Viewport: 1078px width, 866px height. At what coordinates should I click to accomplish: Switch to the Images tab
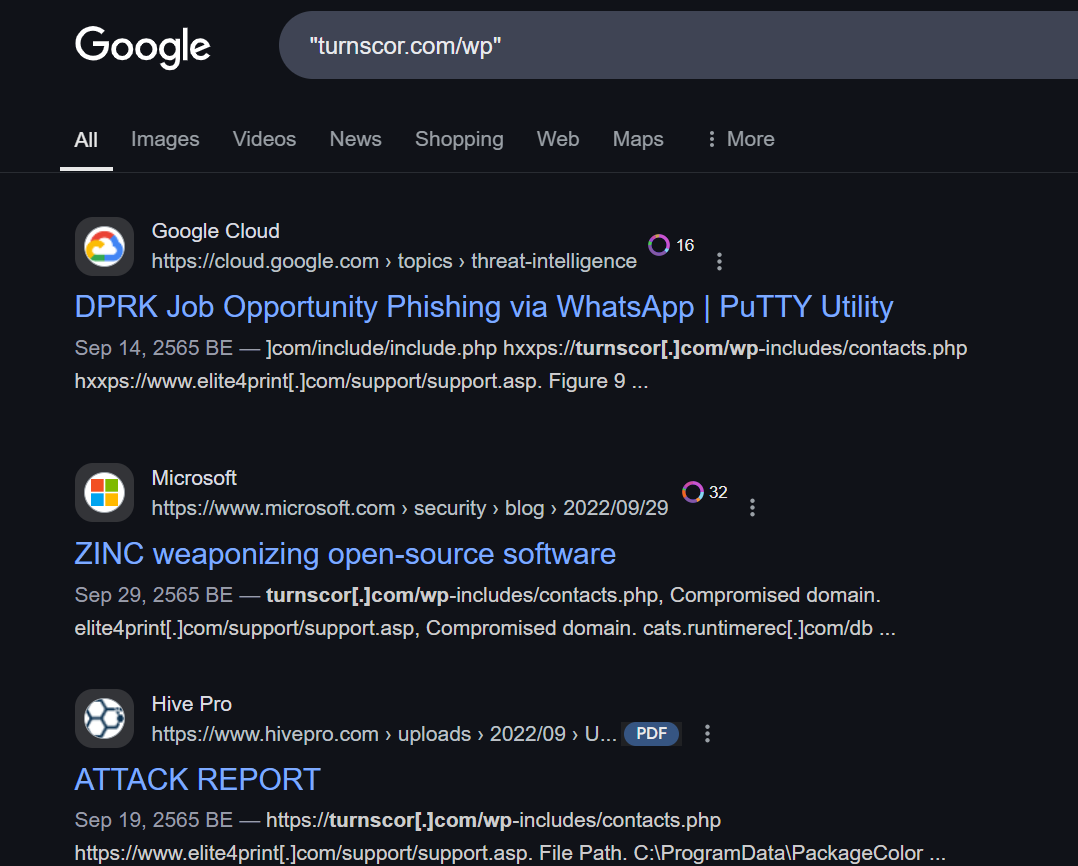point(165,140)
